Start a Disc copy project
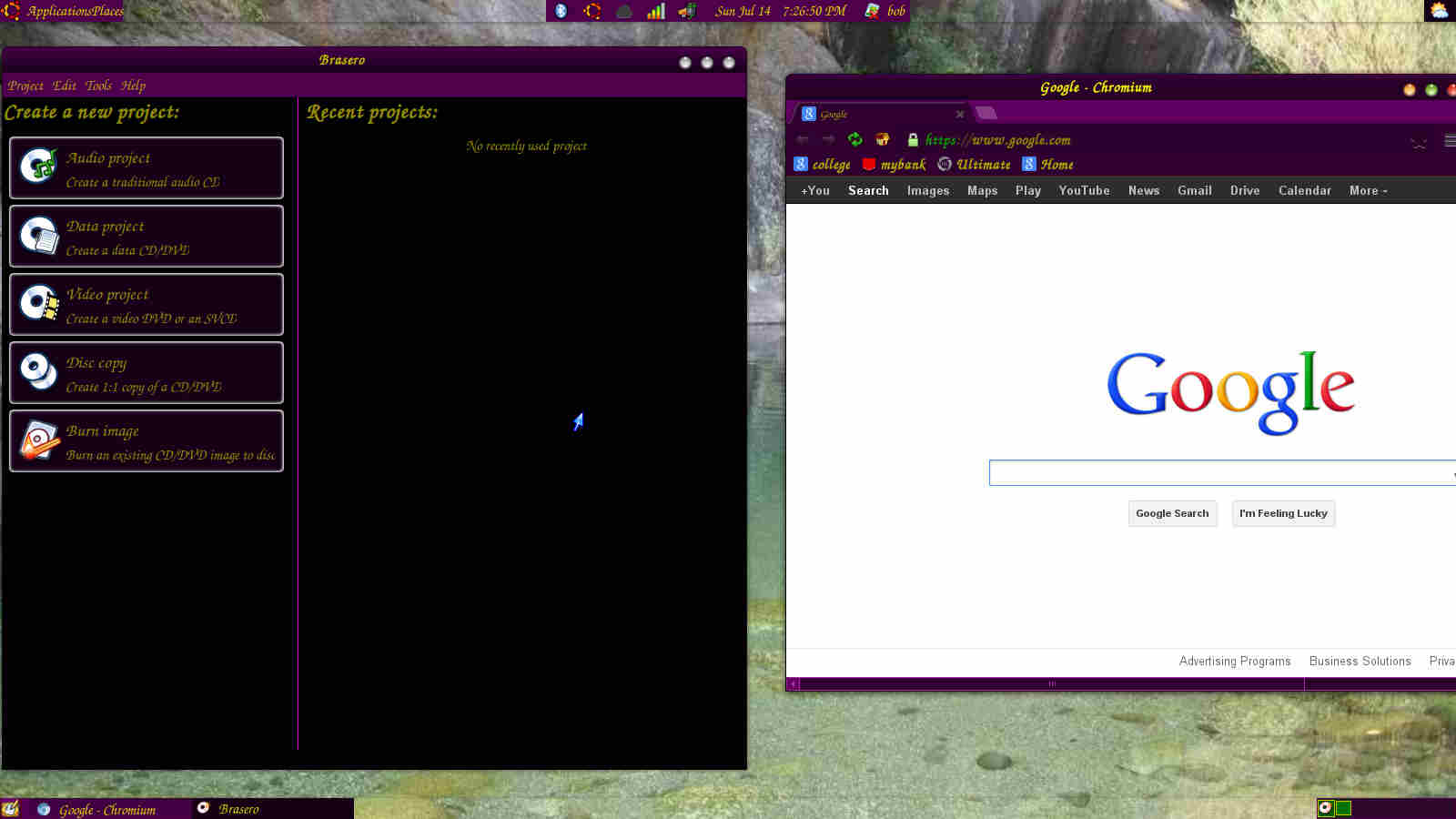The width and height of the screenshot is (1456, 819). coord(147,372)
